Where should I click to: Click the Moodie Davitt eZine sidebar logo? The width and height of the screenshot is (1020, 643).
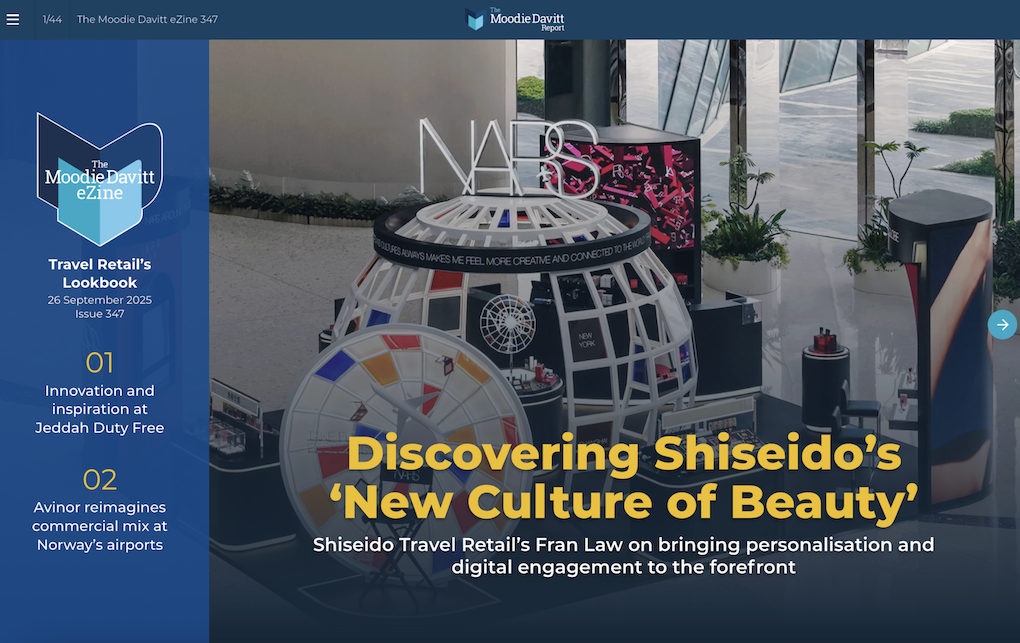100,179
